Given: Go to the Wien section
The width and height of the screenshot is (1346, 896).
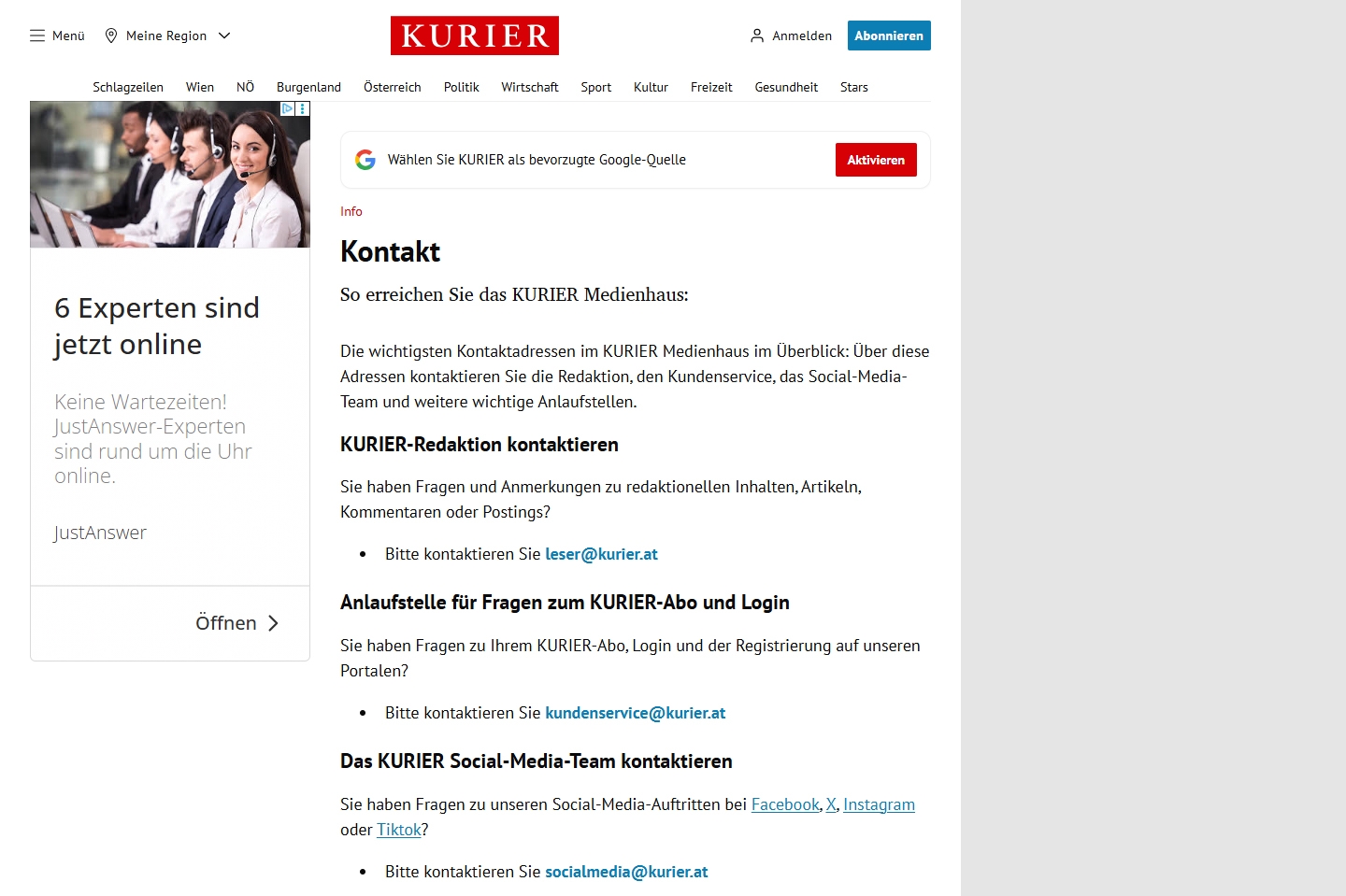Looking at the screenshot, I should click(200, 87).
